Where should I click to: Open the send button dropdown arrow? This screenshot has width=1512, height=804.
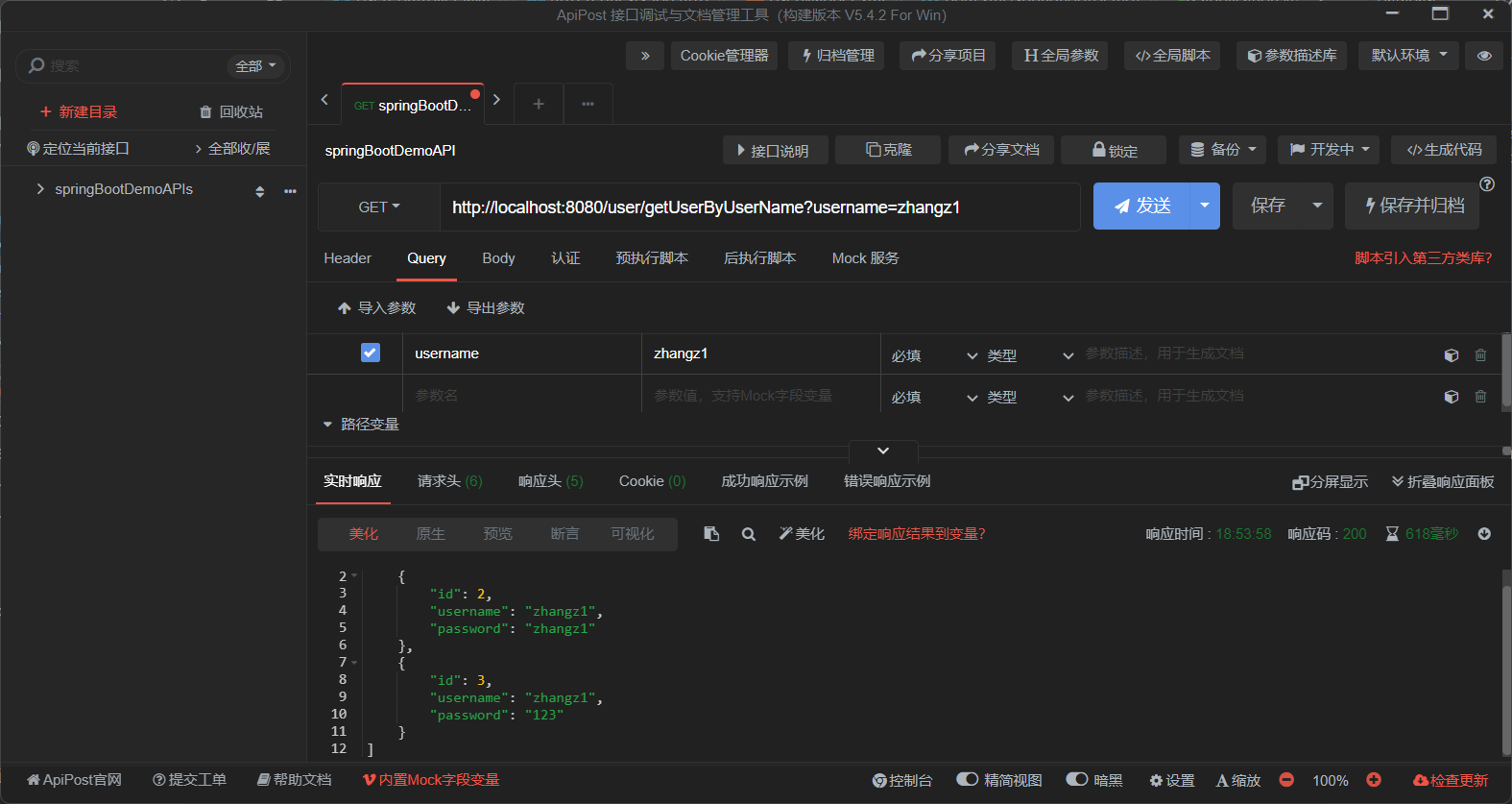[x=1205, y=206]
